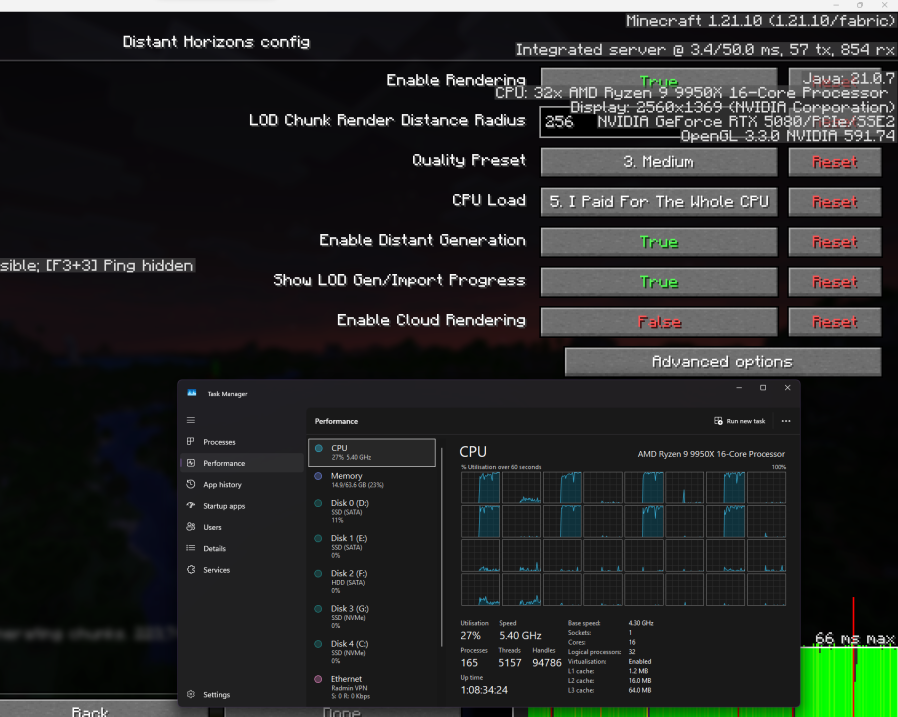Reset Enable Cloud Rendering setting

pyautogui.click(x=834, y=322)
